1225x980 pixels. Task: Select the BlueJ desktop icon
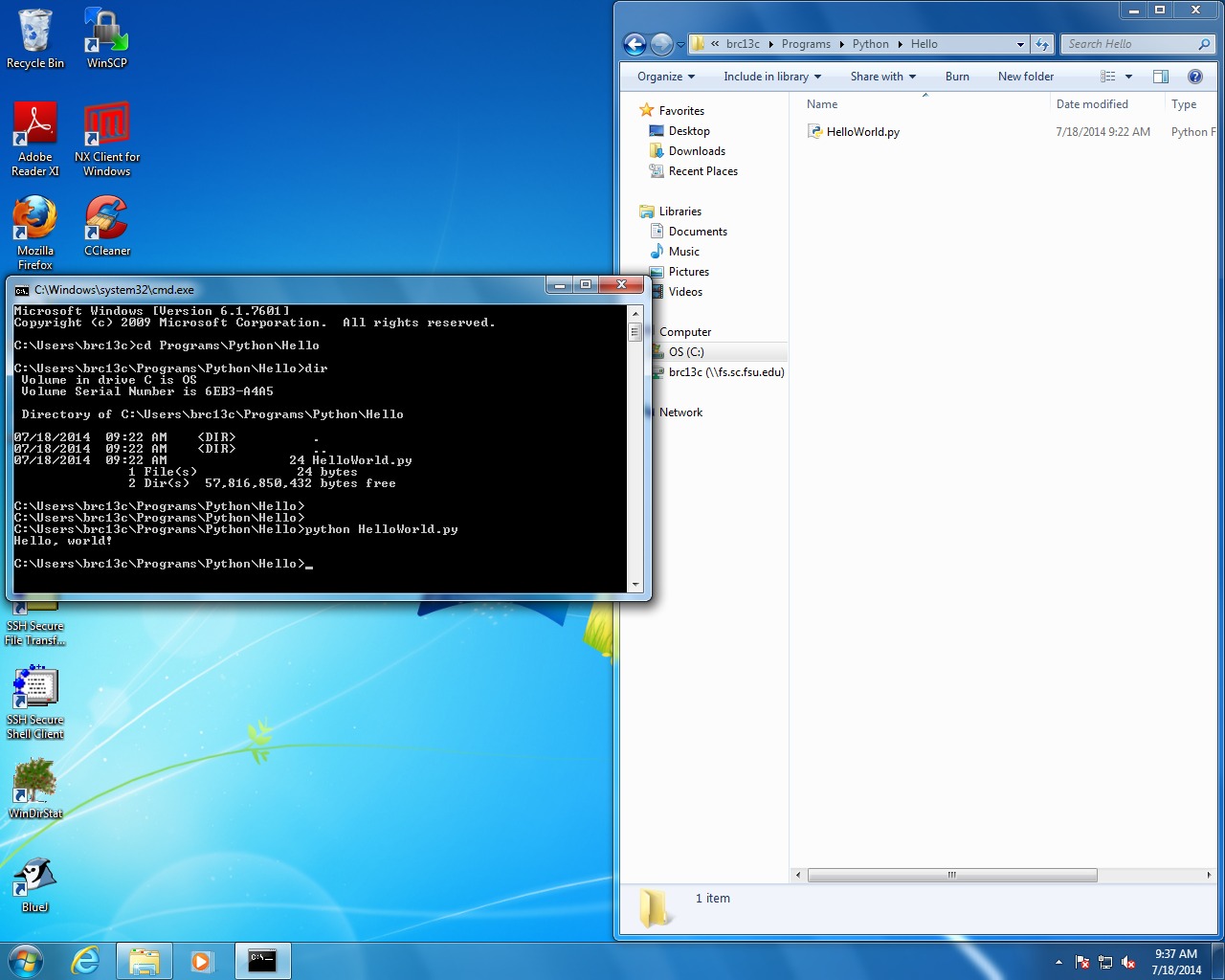pos(35,883)
